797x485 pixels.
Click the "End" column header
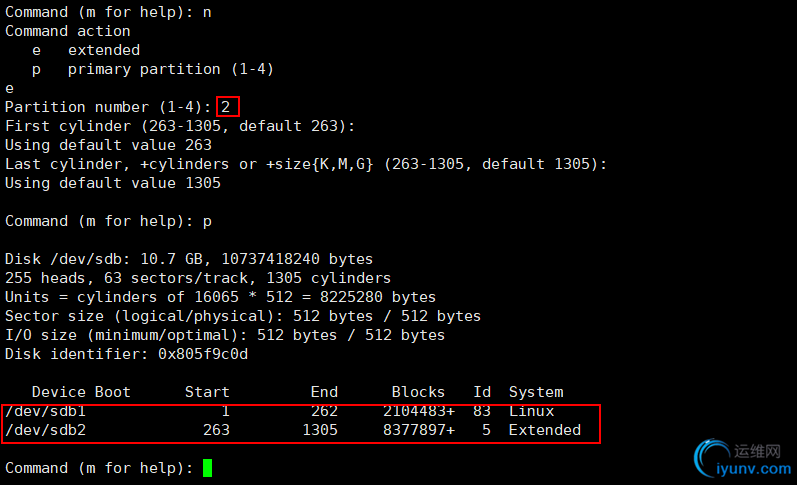[324, 392]
